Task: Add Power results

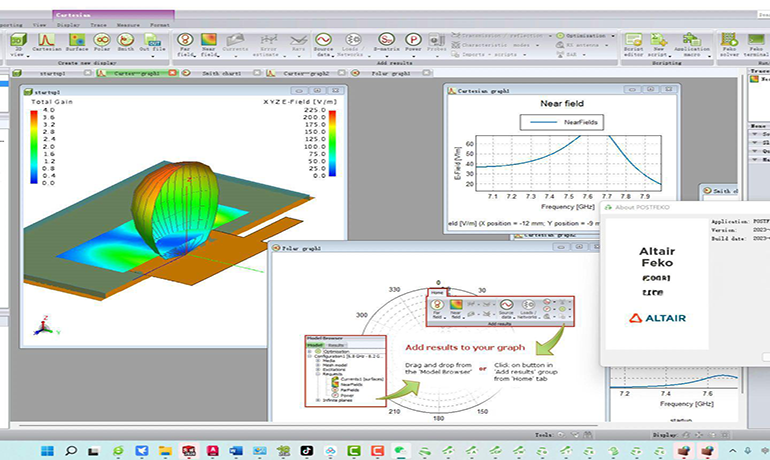Action: (x=413, y=42)
